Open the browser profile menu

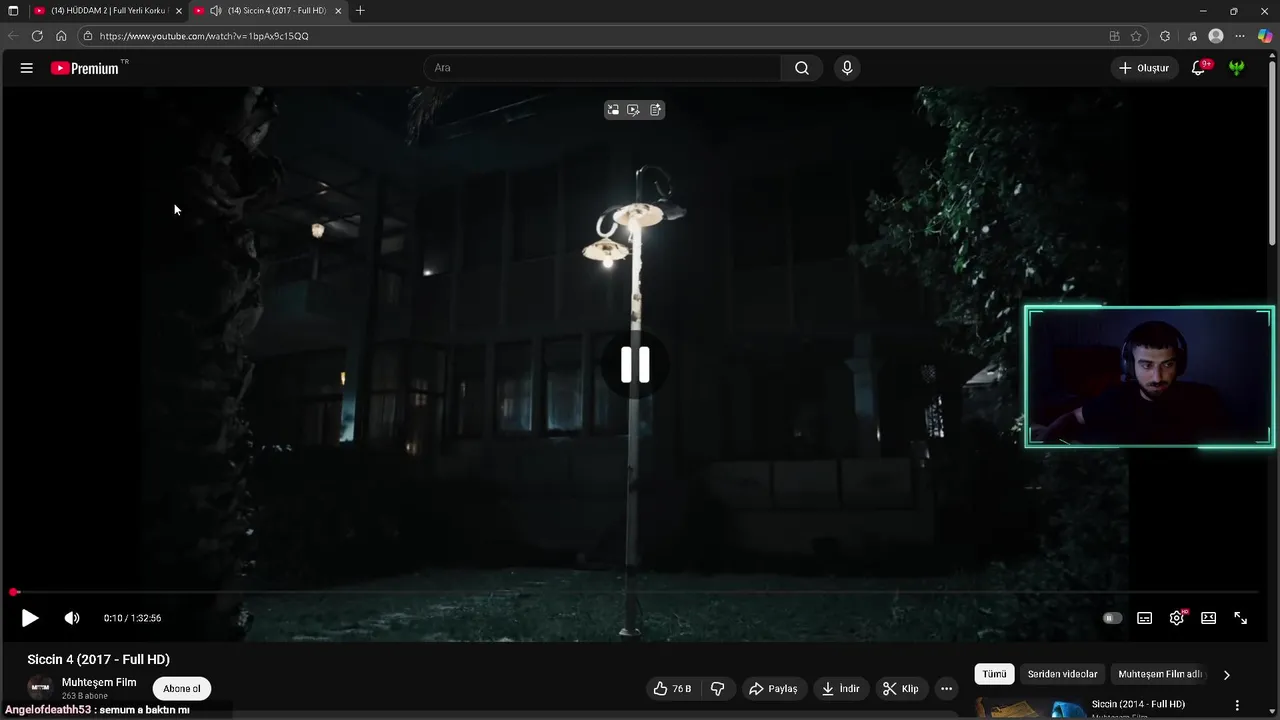click(1216, 36)
